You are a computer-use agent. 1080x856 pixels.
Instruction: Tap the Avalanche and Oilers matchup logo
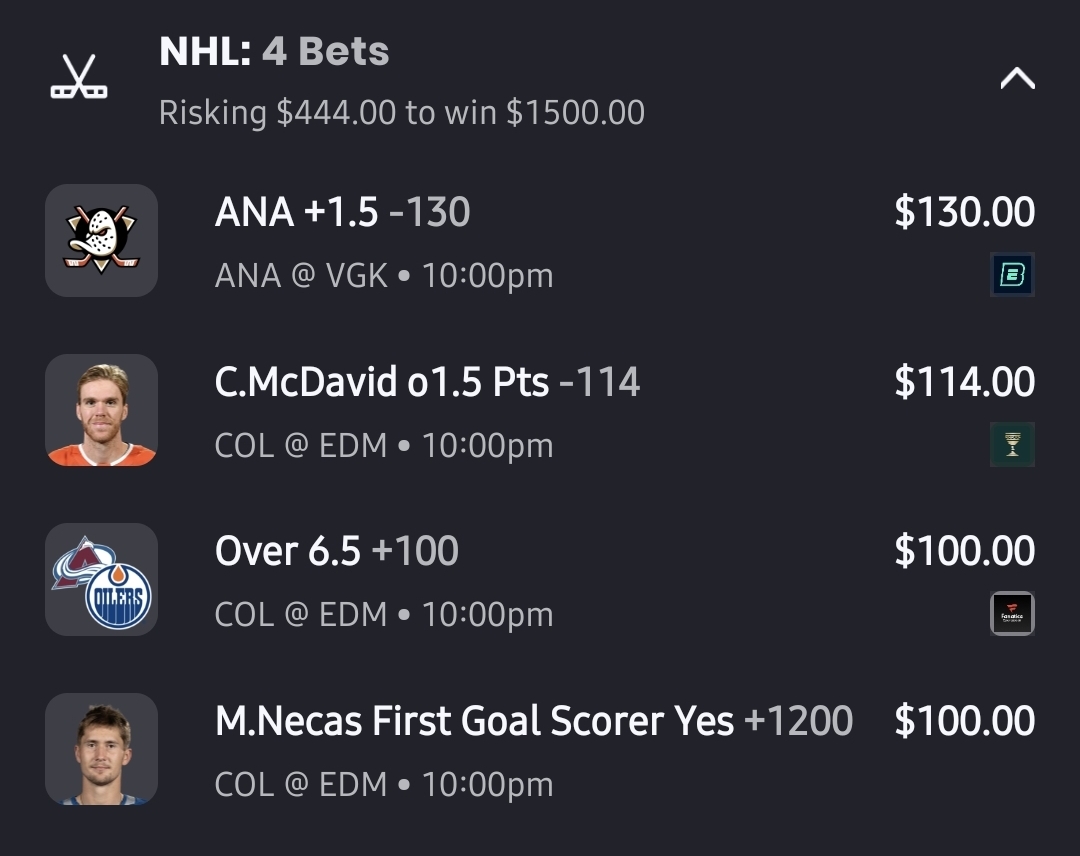101,580
